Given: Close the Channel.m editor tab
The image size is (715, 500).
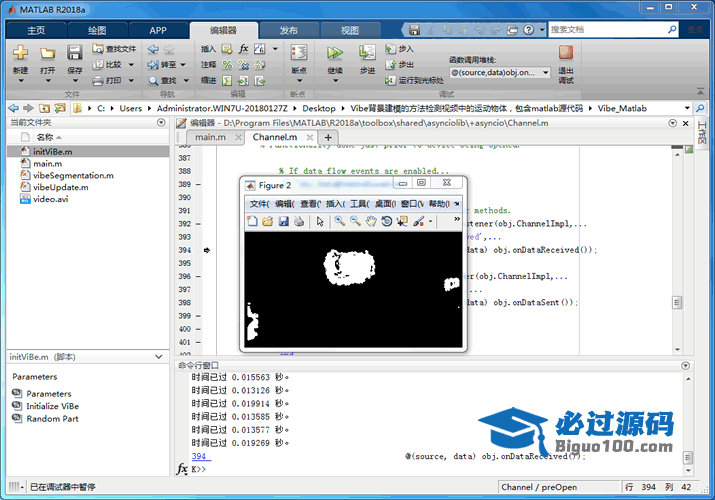Looking at the screenshot, I should click(x=310, y=137).
